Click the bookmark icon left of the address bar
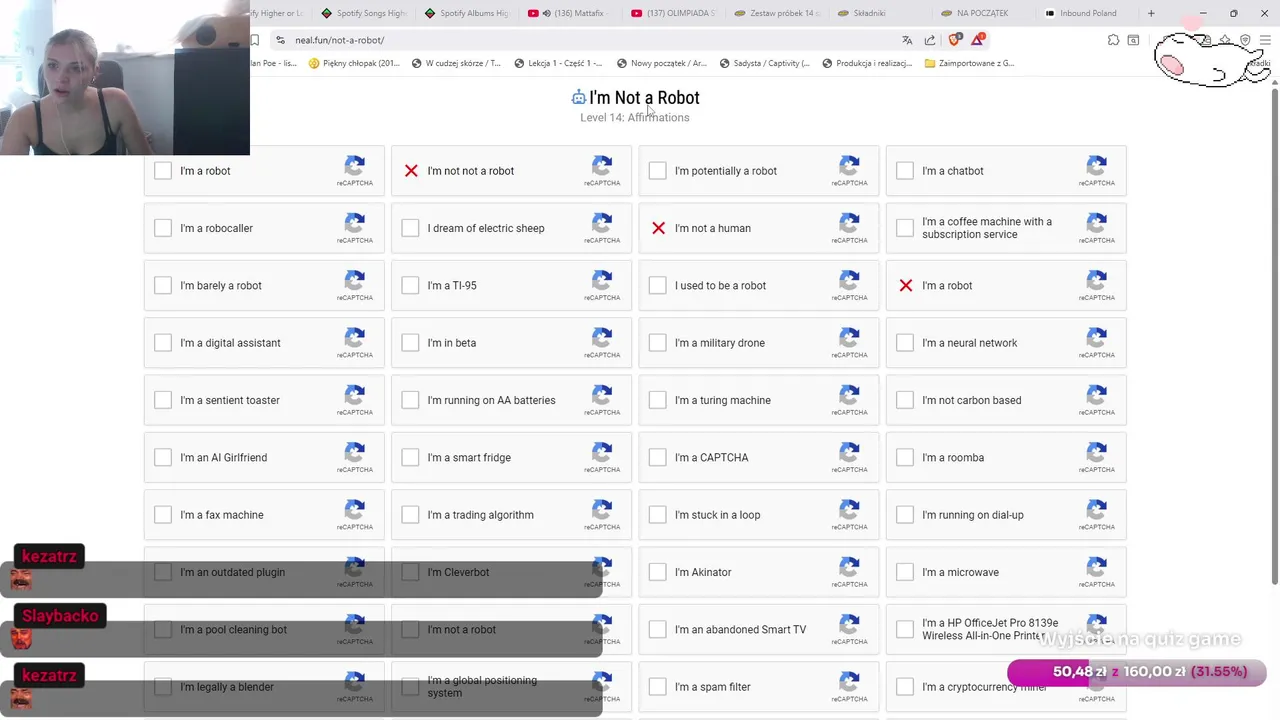This screenshot has width=1280, height=720. 255,40
